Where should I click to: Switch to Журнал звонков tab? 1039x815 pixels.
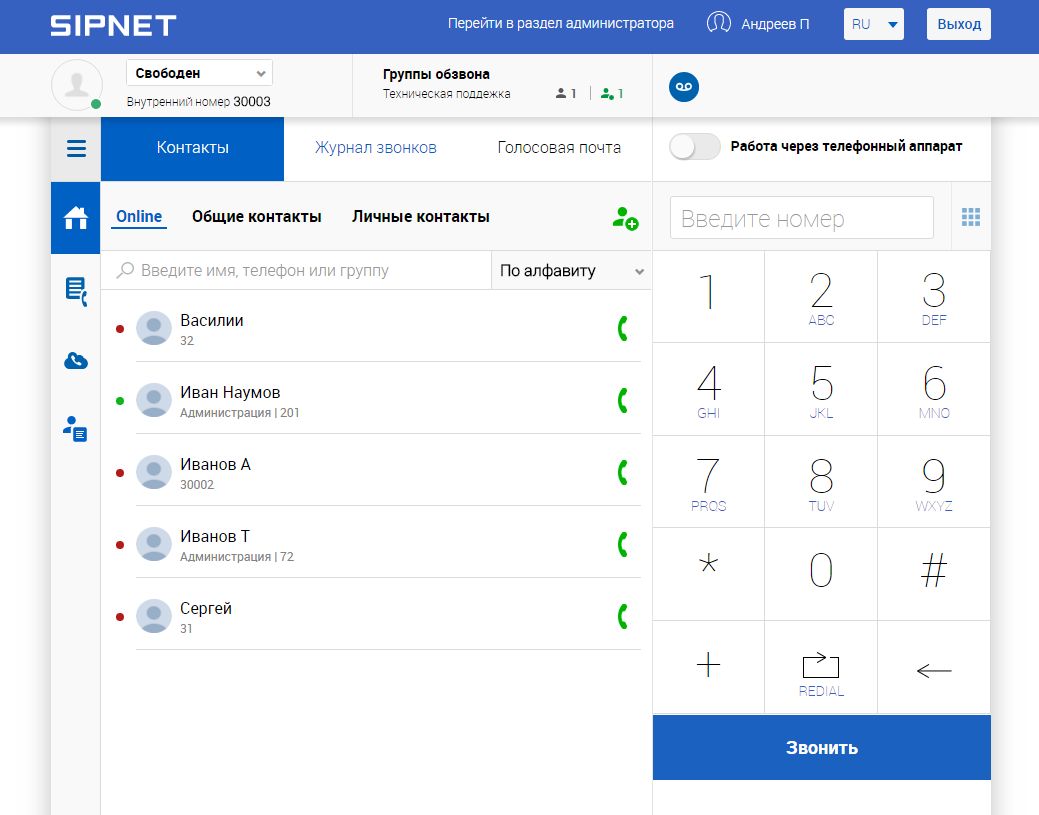(x=375, y=148)
